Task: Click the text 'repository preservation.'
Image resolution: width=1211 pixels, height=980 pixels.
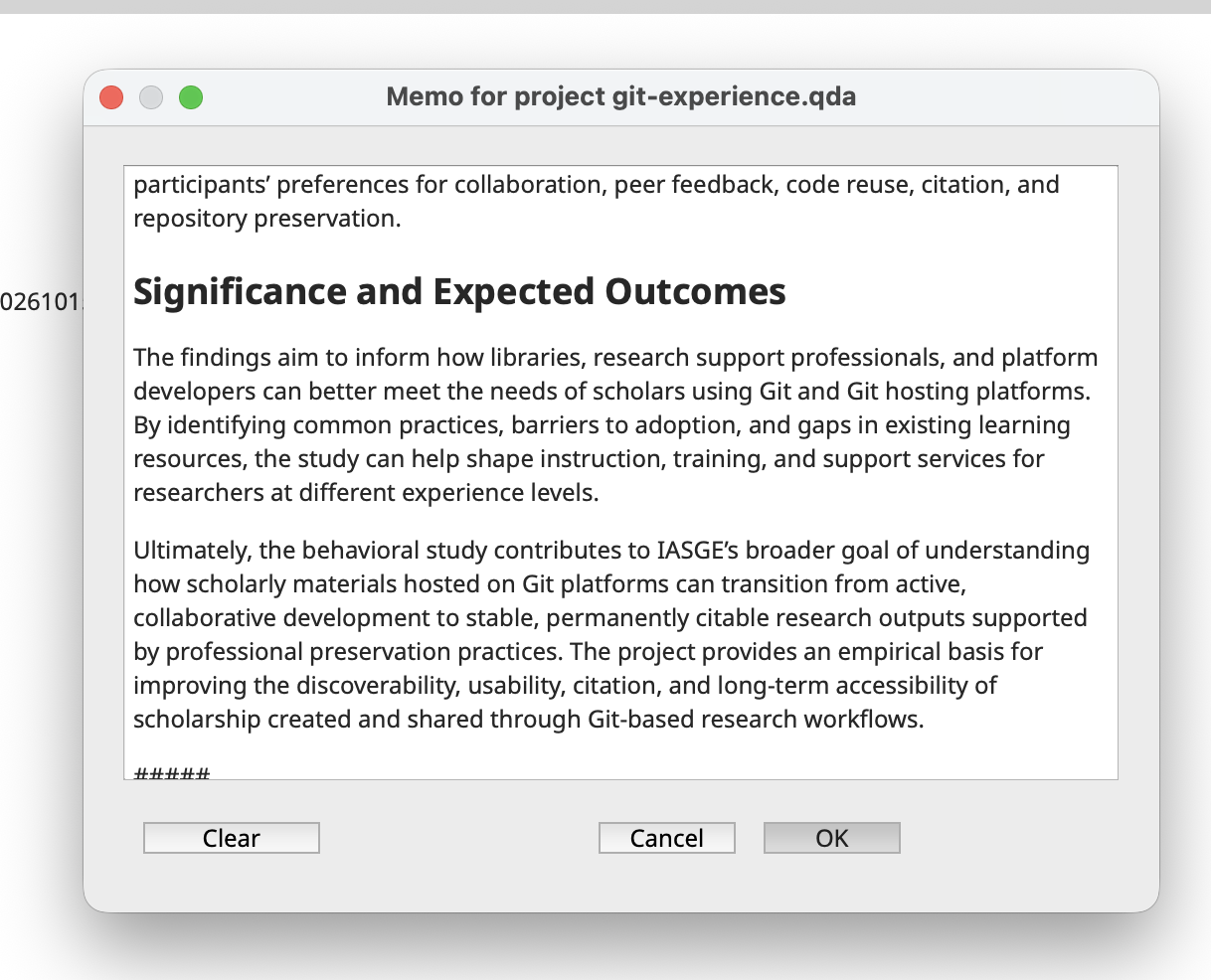Action: click(x=266, y=219)
